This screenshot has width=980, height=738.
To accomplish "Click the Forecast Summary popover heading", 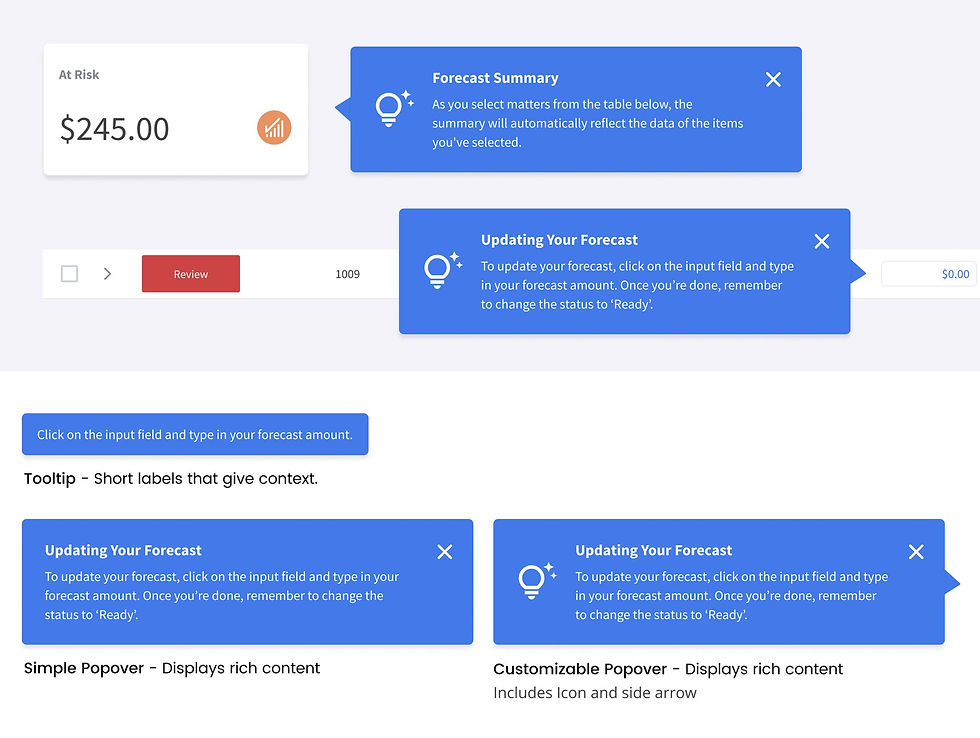I will [x=495, y=78].
